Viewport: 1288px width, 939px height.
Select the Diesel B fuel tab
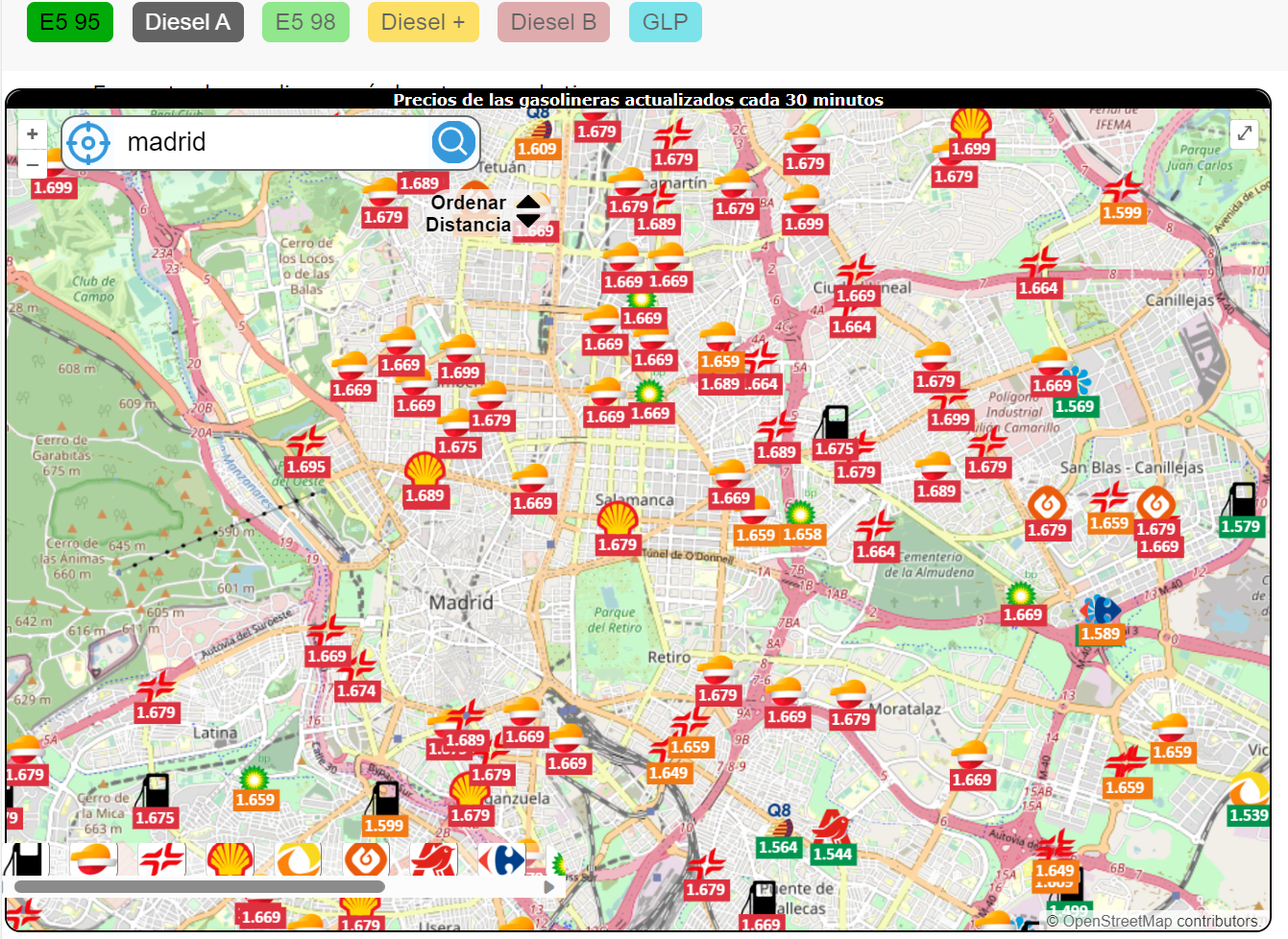(553, 22)
